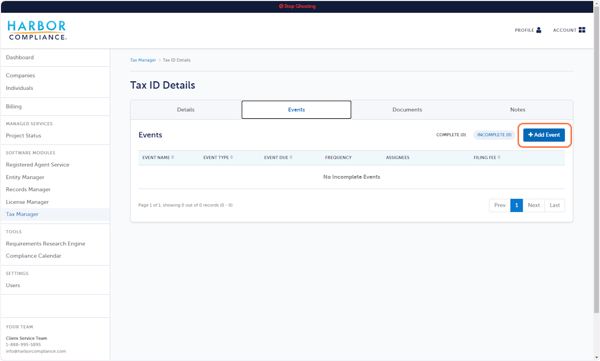The width and height of the screenshot is (600, 361).
Task: Select the Details tab
Action: [x=186, y=109]
